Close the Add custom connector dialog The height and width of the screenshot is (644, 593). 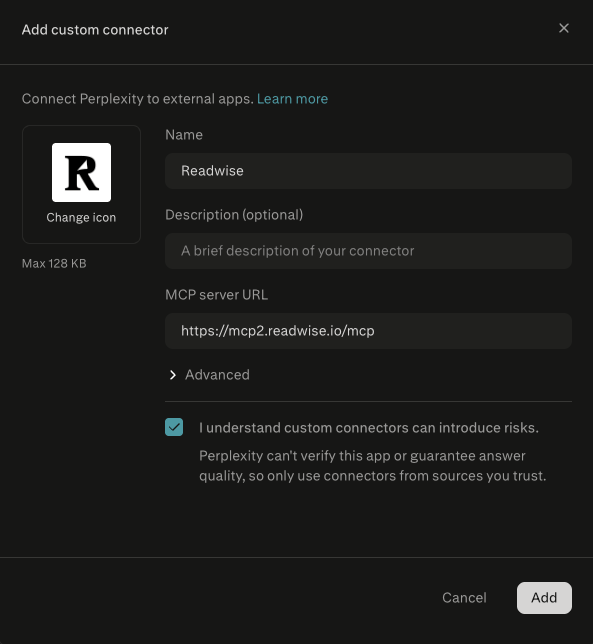(x=564, y=28)
